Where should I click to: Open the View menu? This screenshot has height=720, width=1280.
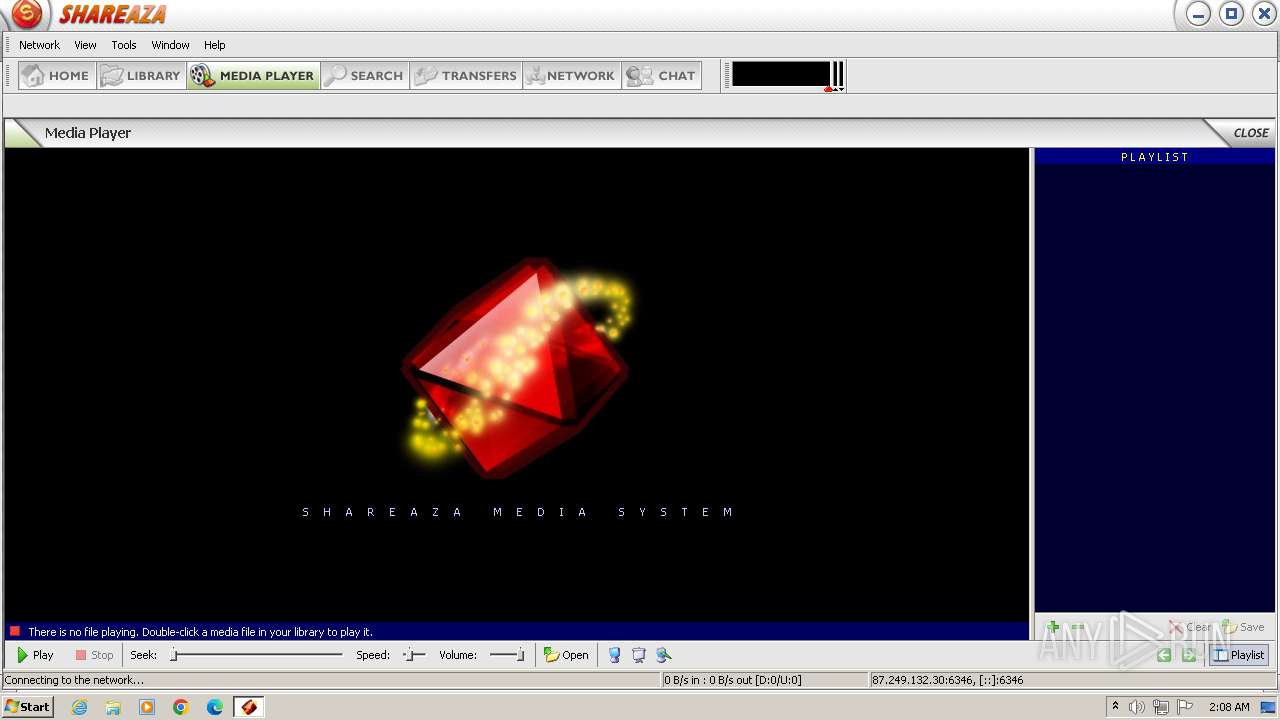coord(86,45)
